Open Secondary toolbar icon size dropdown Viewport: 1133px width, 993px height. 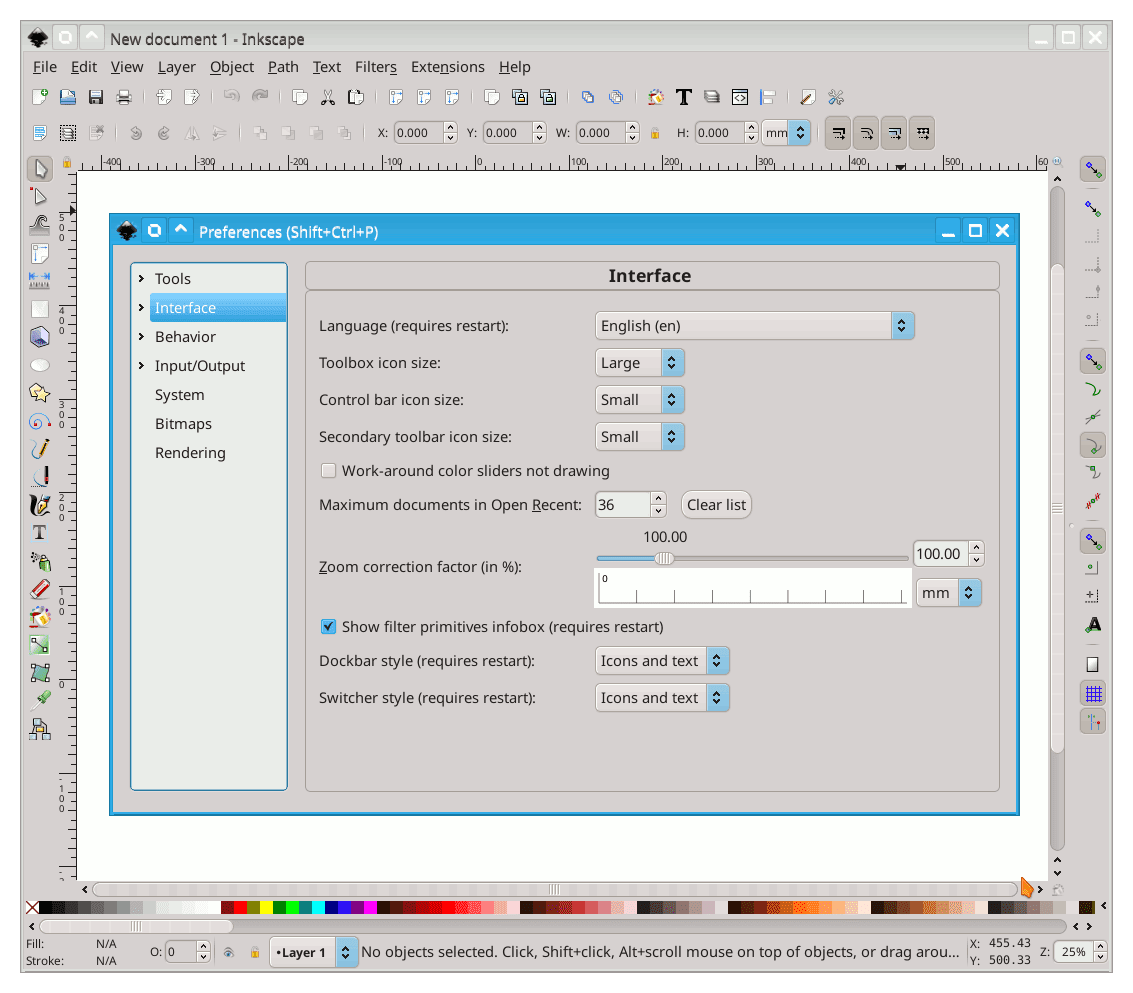639,437
